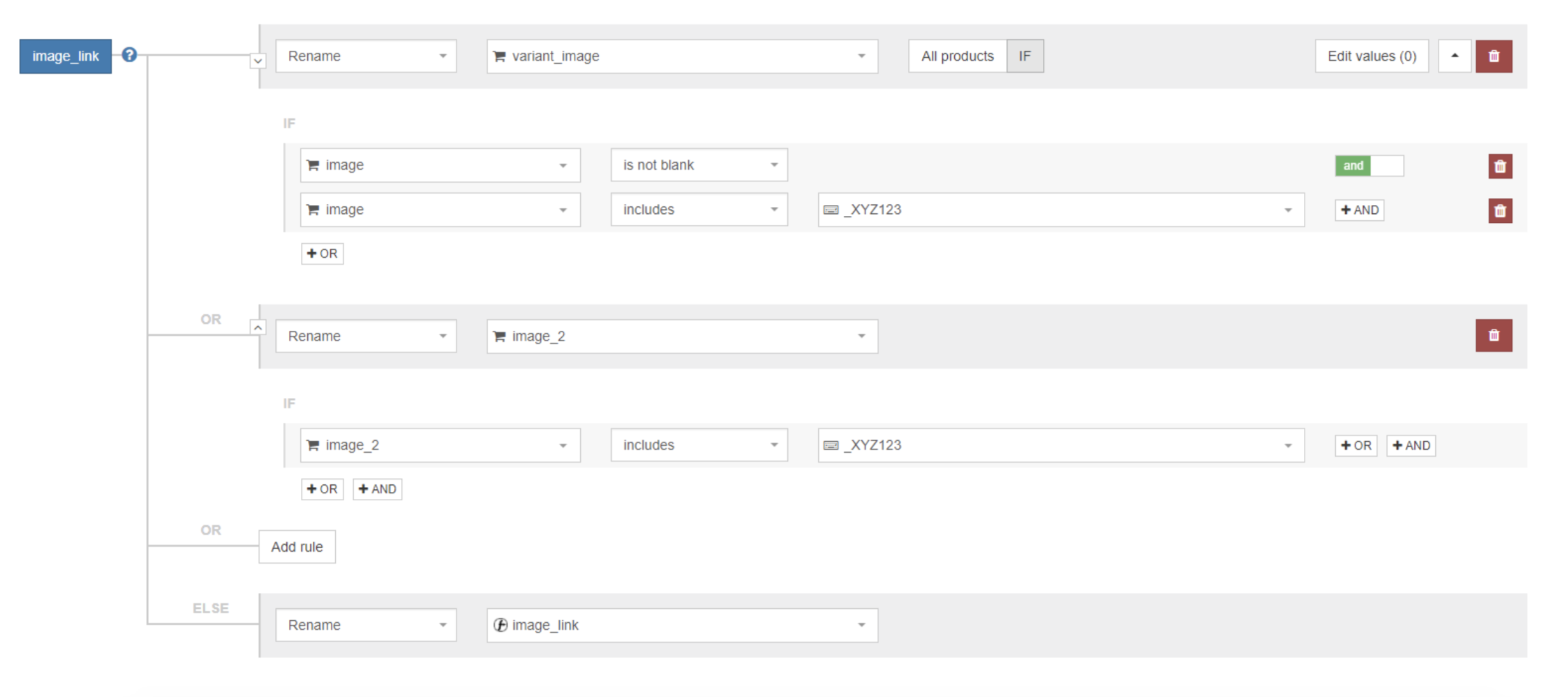Open the ELSE image_link field dropdown

tap(682, 625)
